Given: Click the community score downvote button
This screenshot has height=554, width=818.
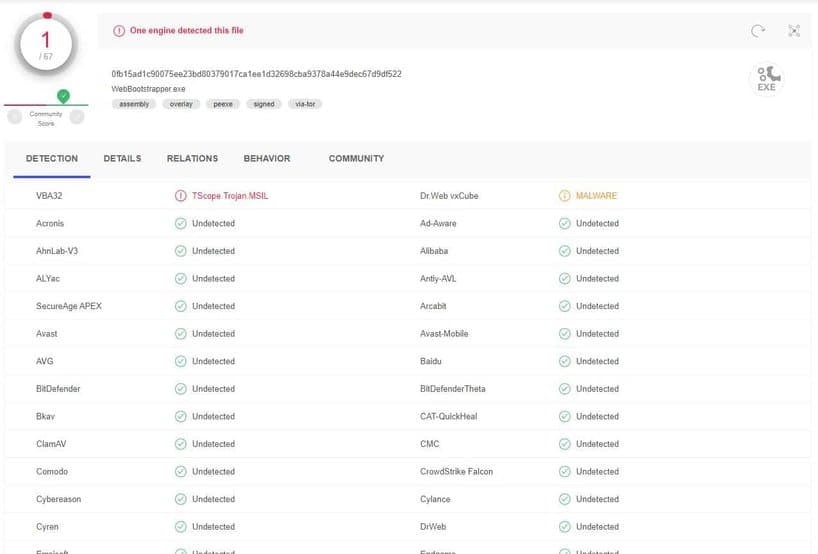Looking at the screenshot, I should click(x=15, y=116).
